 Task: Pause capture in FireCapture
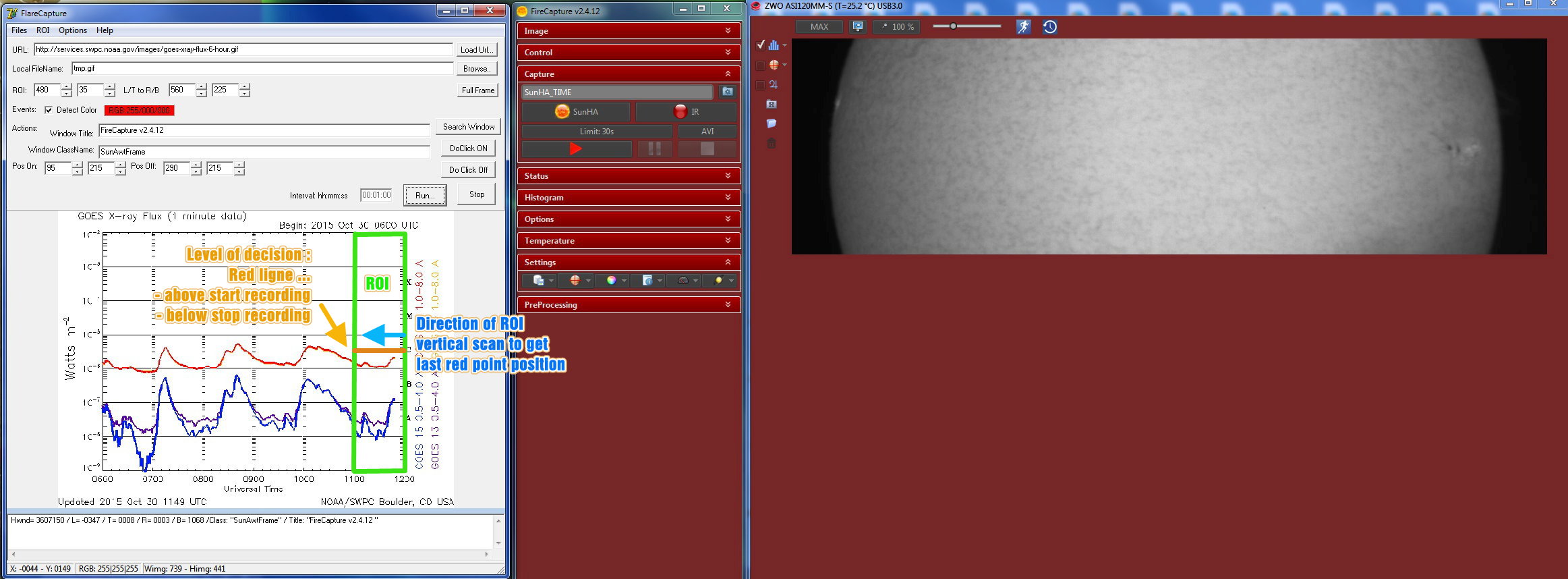[654, 148]
